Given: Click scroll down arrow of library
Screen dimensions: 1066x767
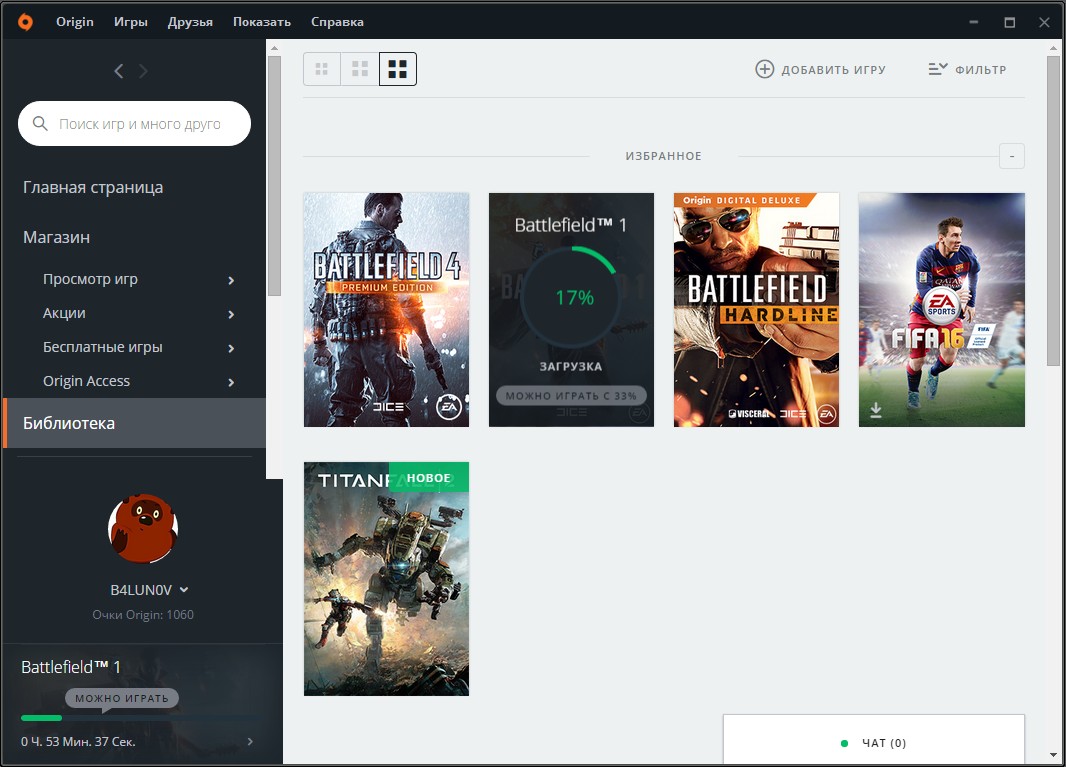Looking at the screenshot, I should point(1054,755).
